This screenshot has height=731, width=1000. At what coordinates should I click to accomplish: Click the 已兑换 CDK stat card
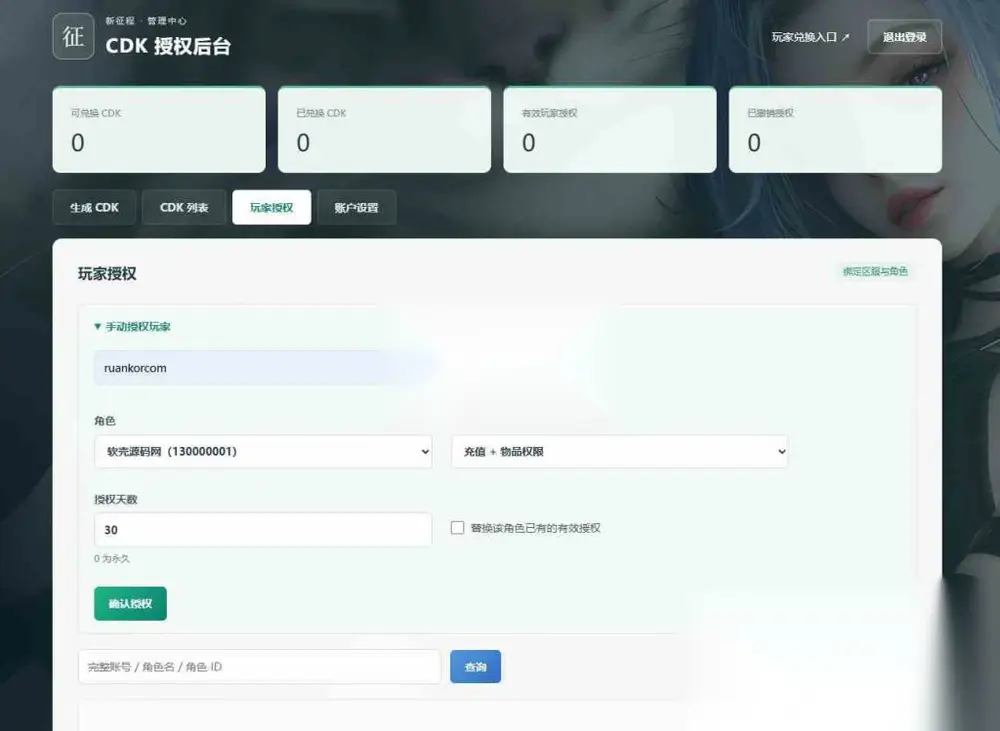(x=385, y=129)
